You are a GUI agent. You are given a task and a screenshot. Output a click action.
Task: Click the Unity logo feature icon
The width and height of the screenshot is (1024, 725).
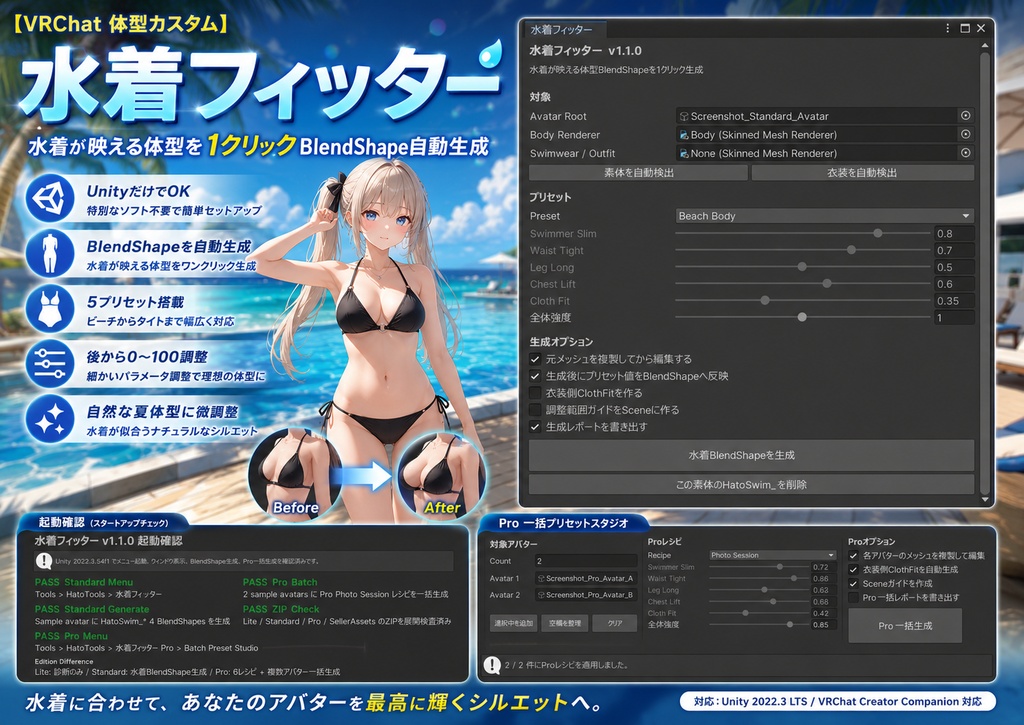pyautogui.click(x=50, y=197)
